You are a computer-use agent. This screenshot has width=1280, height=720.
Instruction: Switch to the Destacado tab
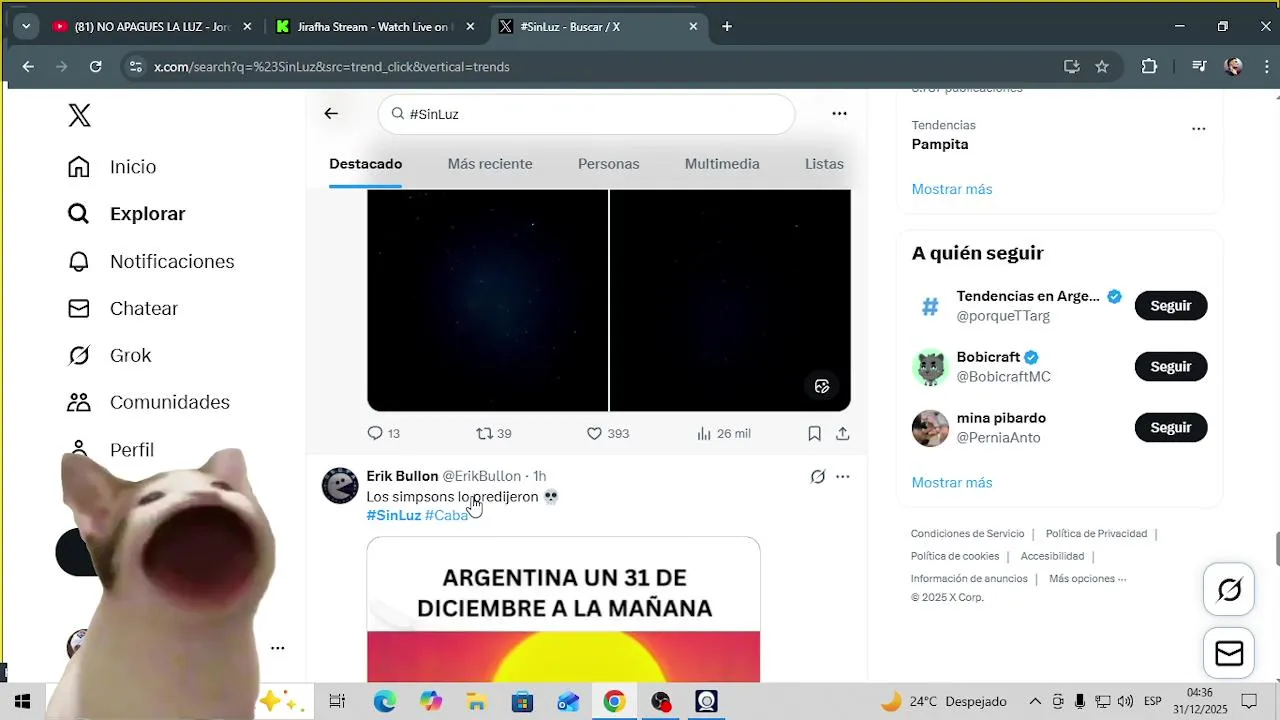tap(366, 164)
